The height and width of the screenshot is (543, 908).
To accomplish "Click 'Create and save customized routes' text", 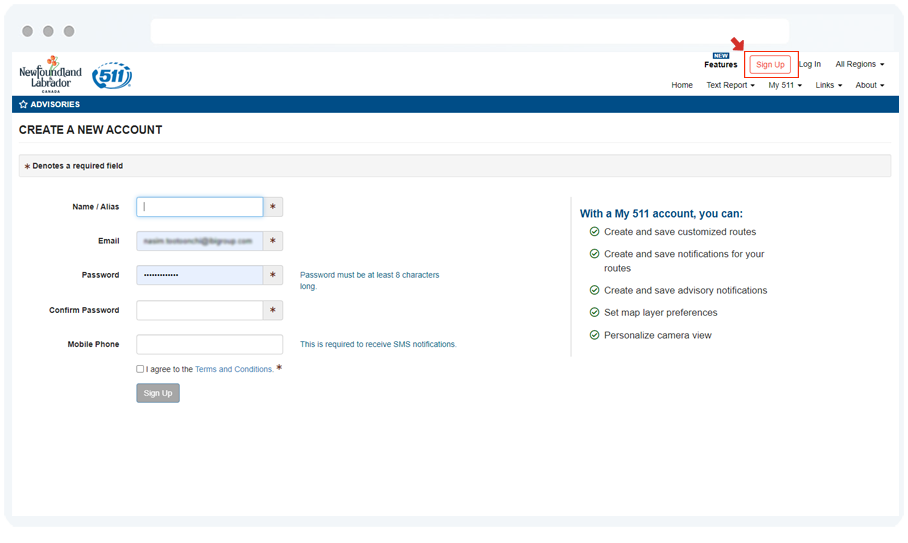I will pyautogui.click(x=680, y=232).
